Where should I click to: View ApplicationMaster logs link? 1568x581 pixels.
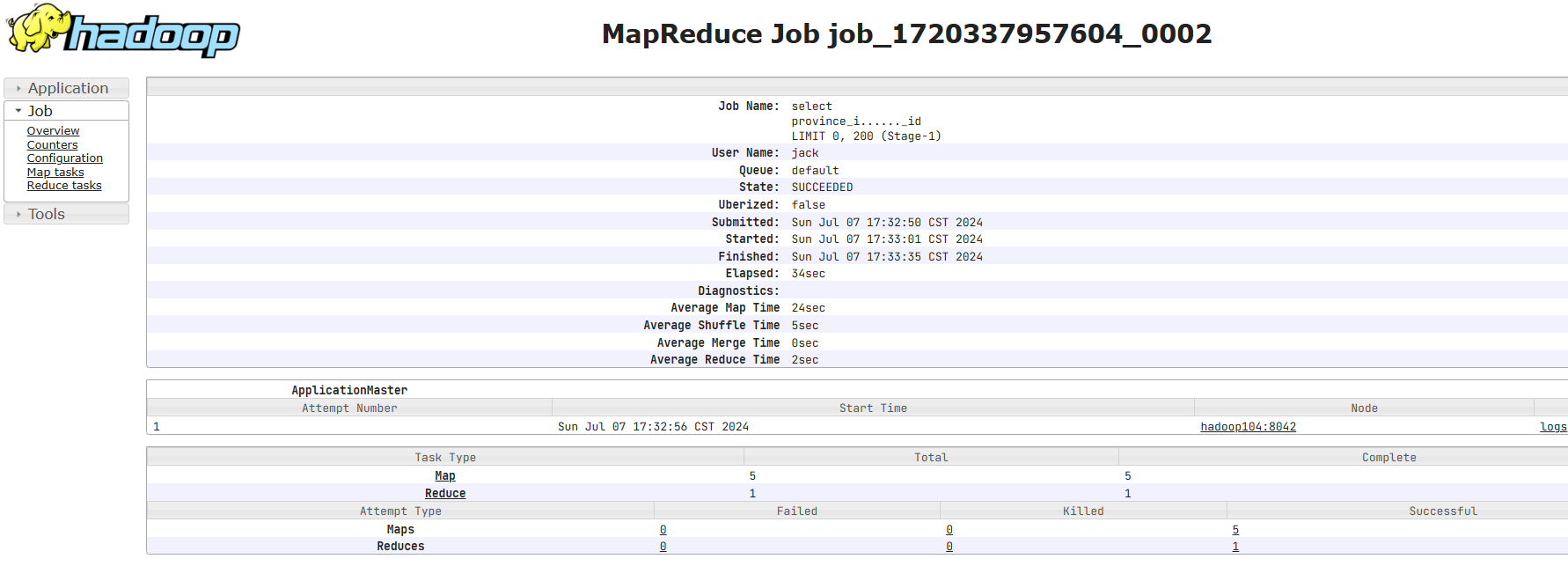[1553, 427]
